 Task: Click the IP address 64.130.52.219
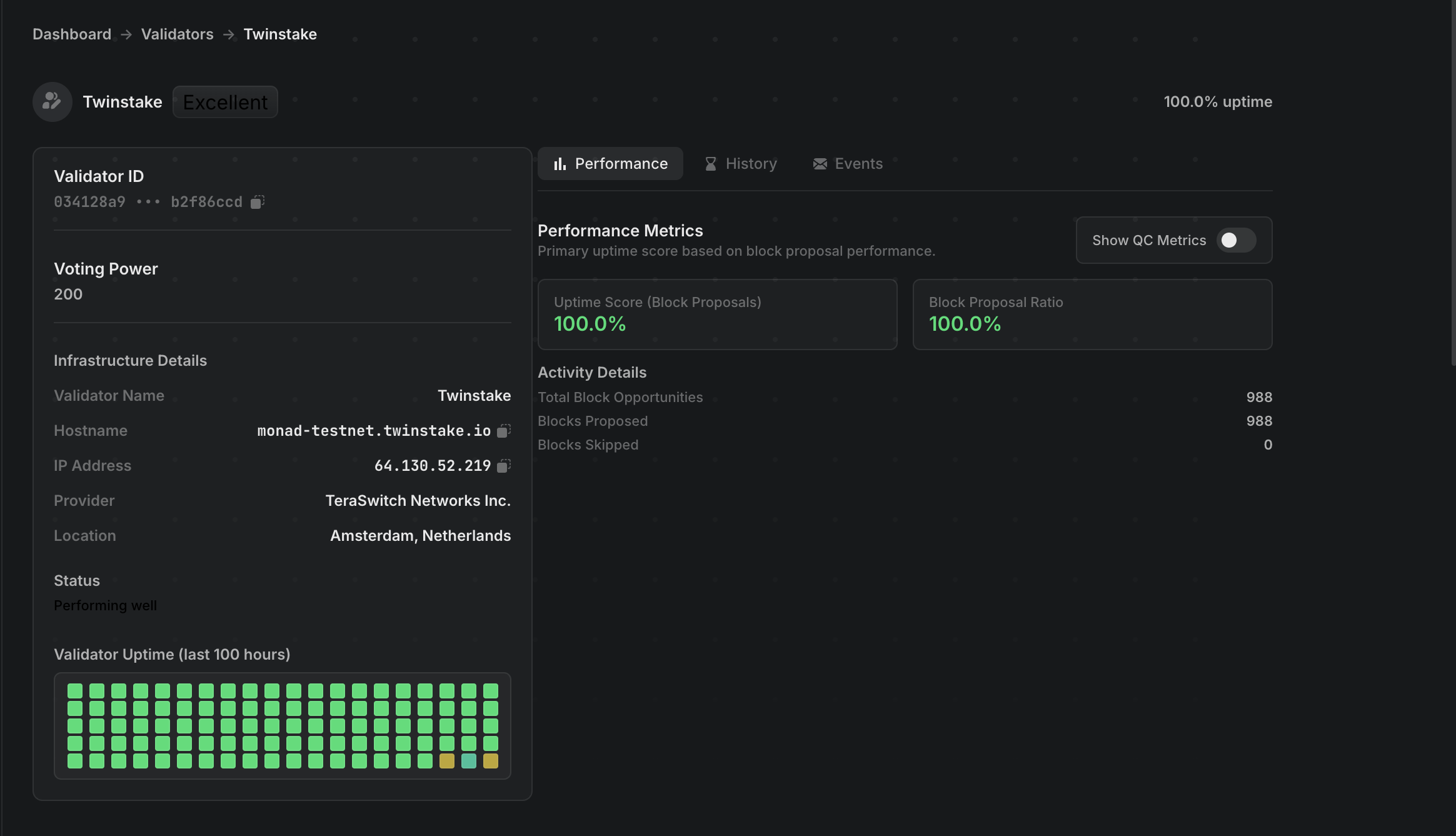tap(433, 466)
